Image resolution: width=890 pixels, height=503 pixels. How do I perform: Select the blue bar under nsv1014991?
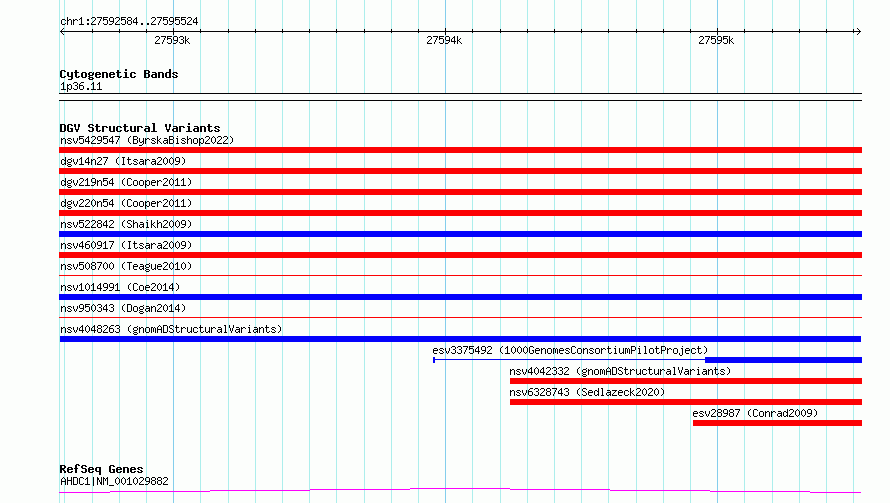click(460, 297)
